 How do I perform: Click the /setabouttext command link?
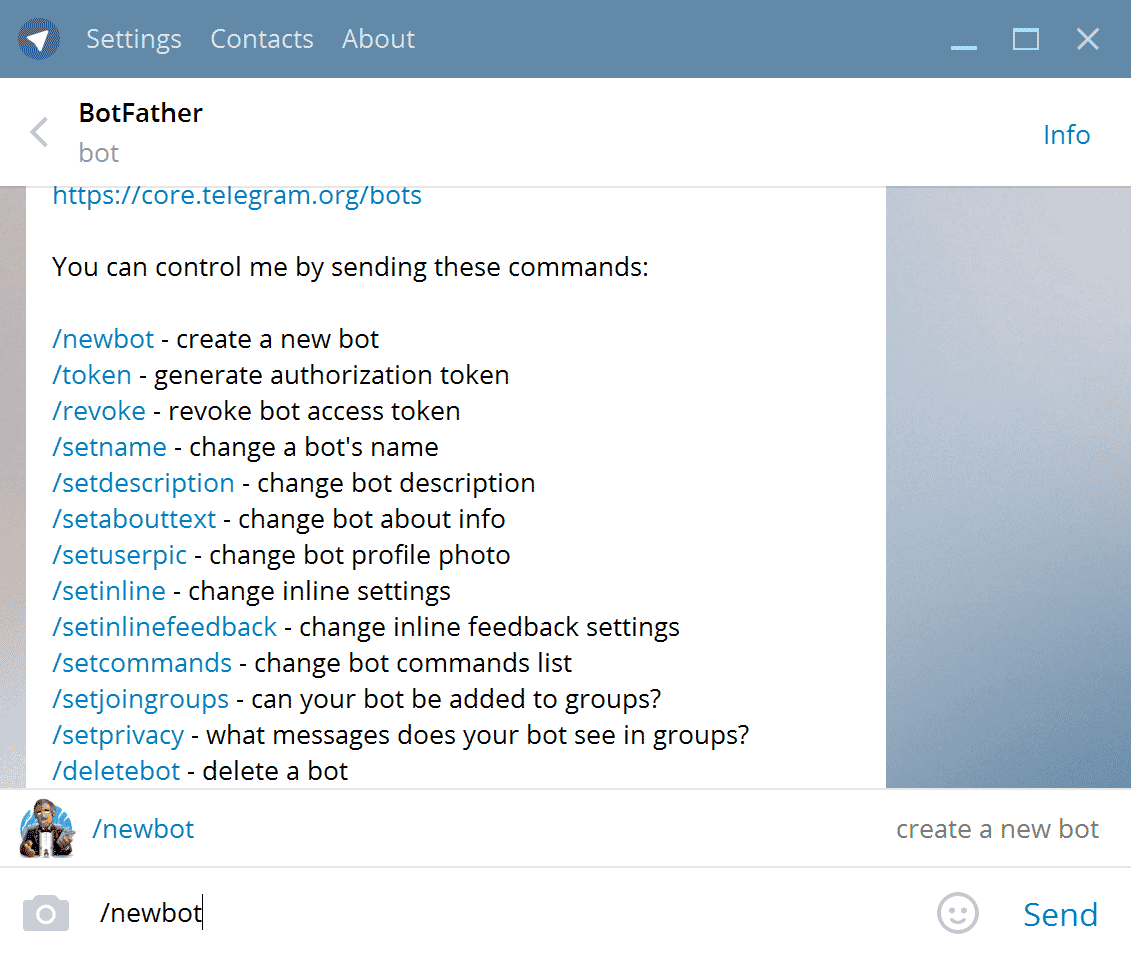tap(134, 519)
